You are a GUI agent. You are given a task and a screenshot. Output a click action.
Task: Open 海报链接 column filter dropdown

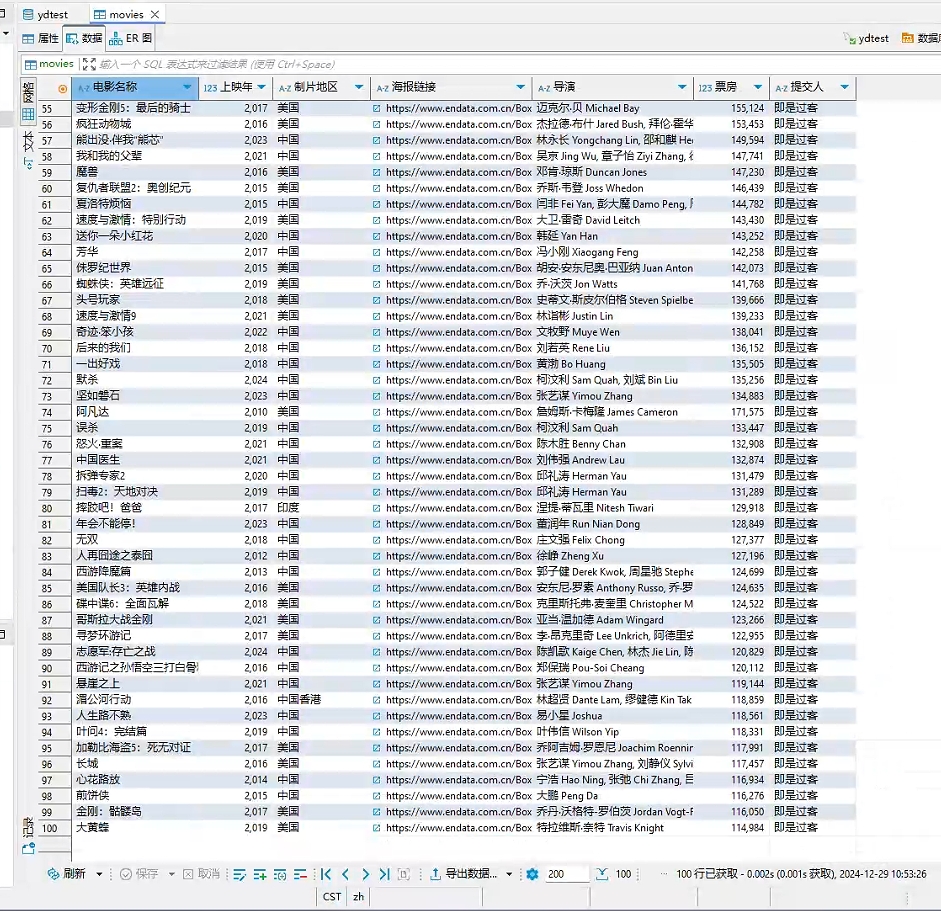(520, 88)
